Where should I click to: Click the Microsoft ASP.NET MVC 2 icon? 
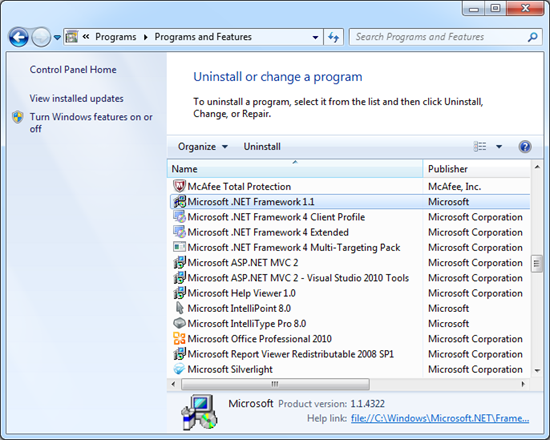click(x=179, y=262)
